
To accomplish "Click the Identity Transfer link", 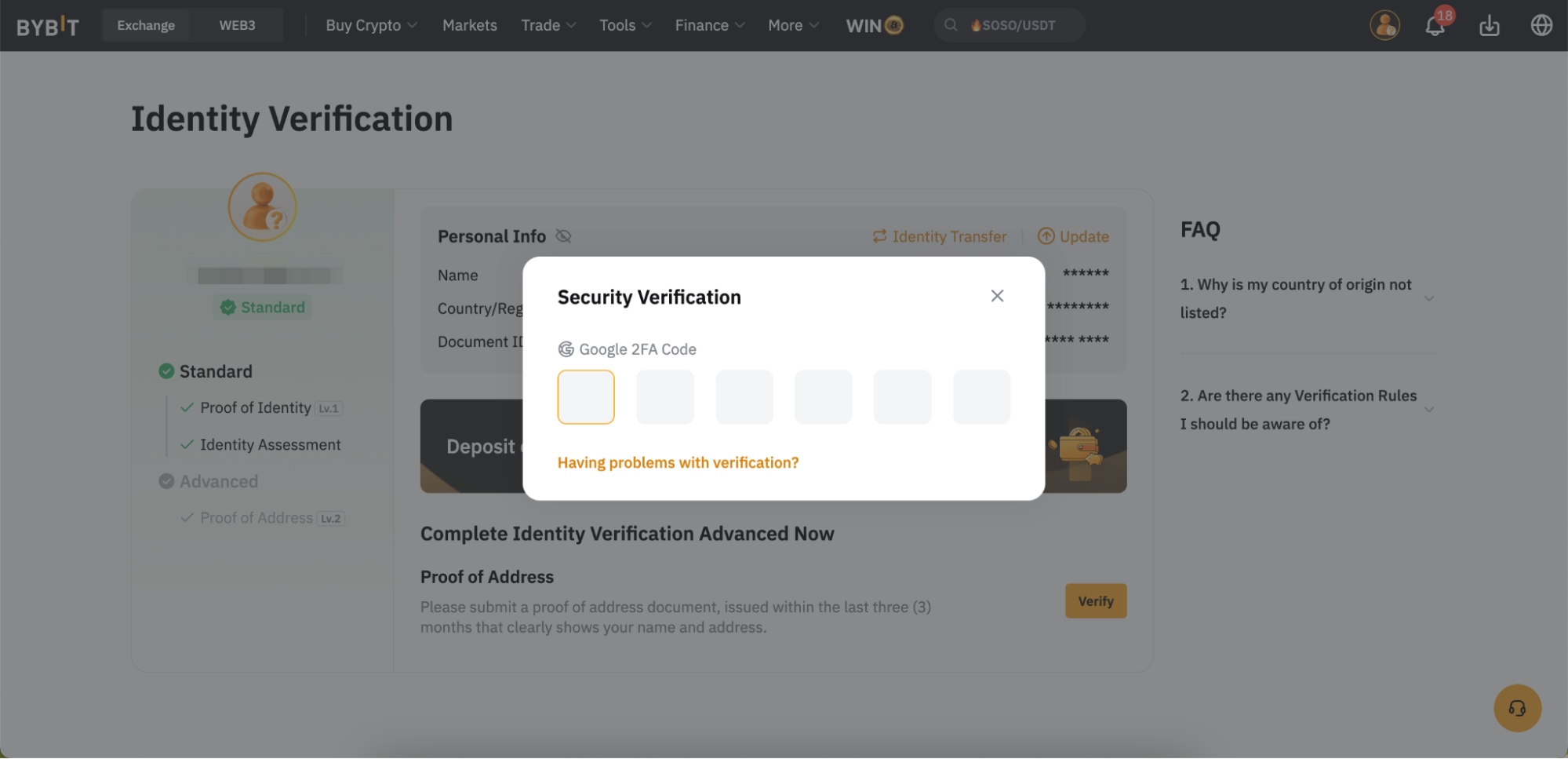I will click(940, 236).
